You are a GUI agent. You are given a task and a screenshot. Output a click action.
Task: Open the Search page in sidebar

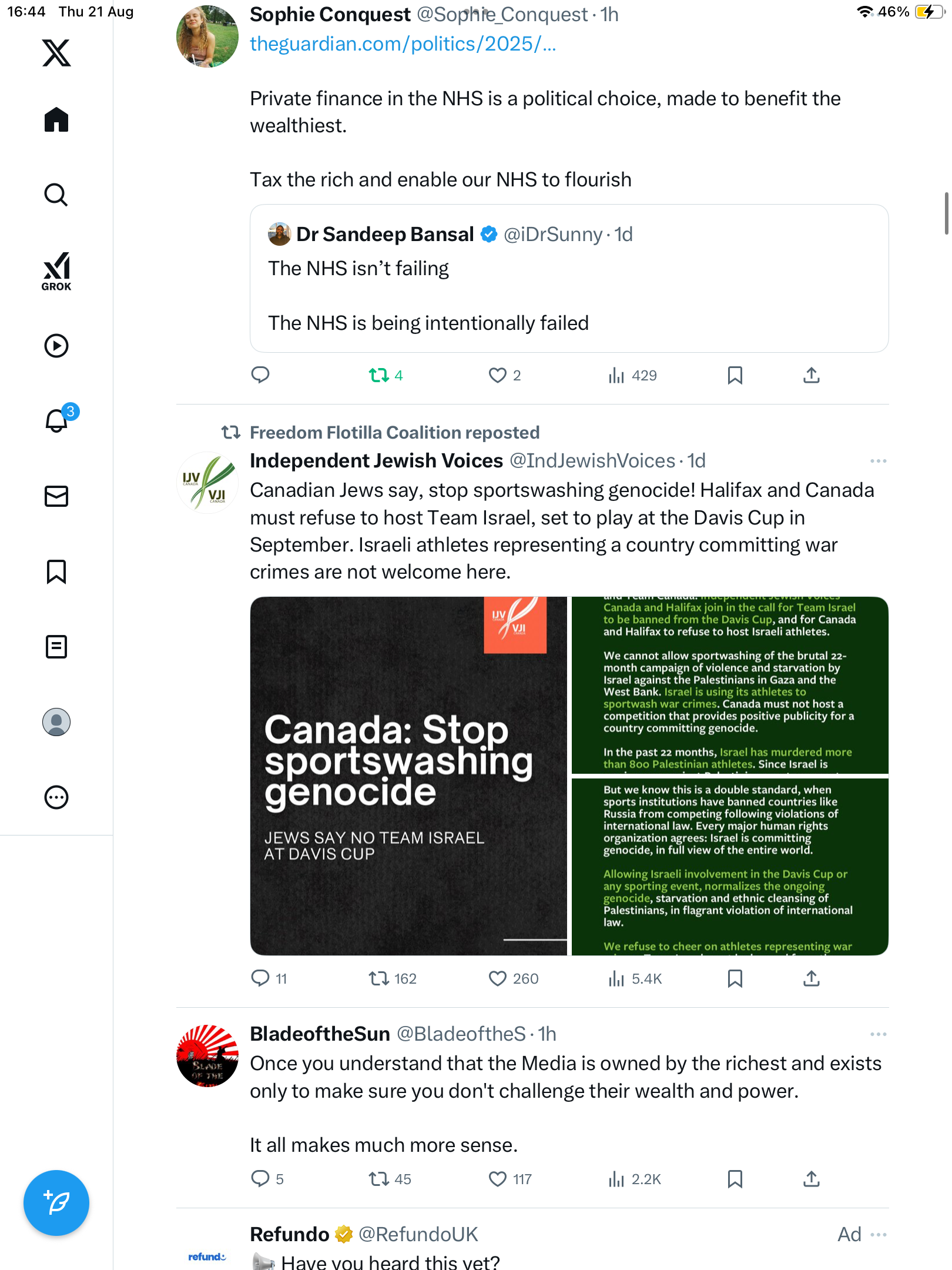click(56, 195)
